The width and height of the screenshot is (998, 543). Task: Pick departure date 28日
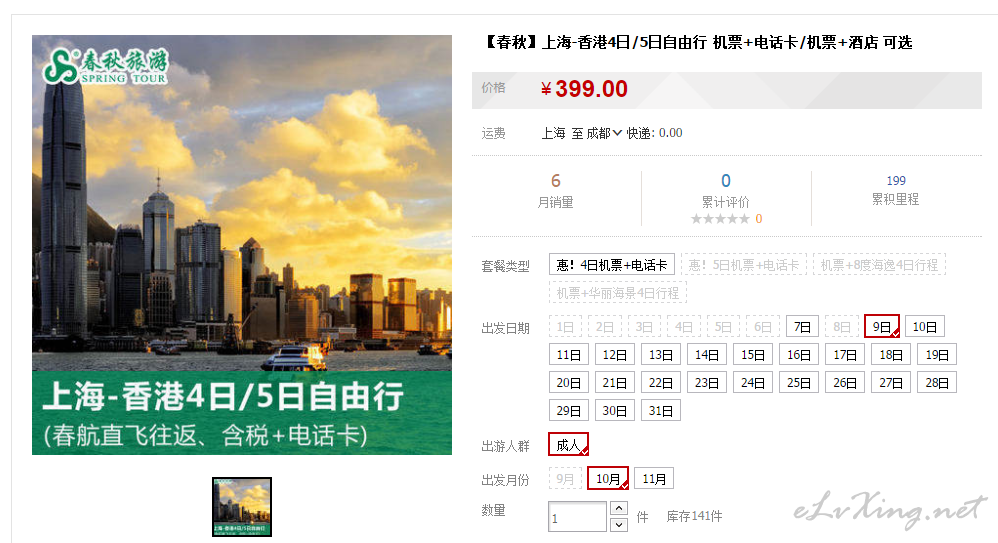pos(937,383)
